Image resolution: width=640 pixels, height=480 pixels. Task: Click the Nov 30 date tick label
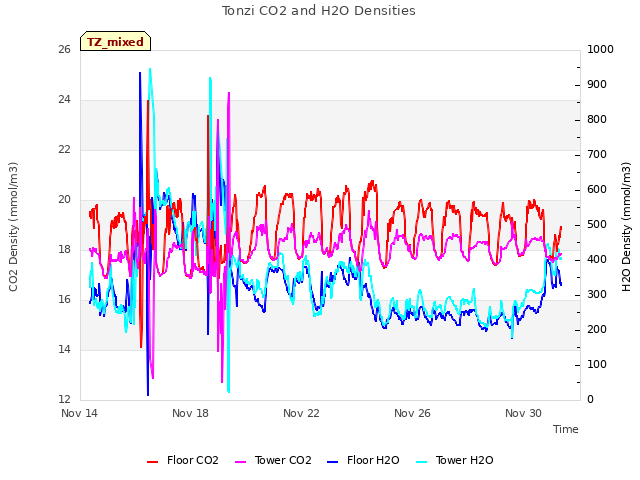click(523, 413)
